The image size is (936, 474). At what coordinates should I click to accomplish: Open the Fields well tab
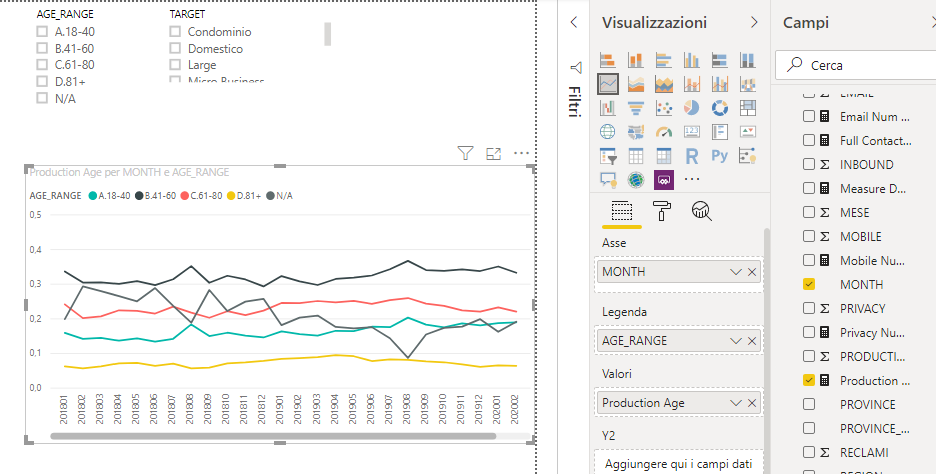coord(621,211)
